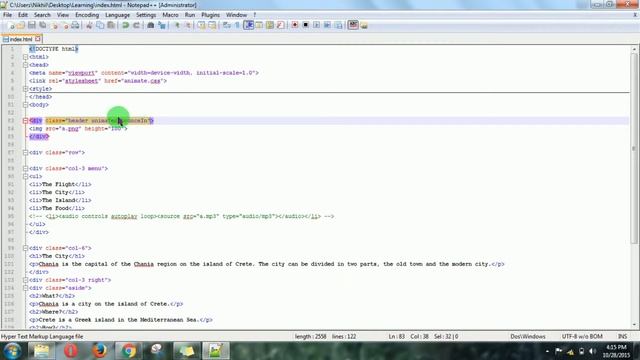640x360 pixels.
Task: Click Run Macro Multiple Times icon
Action: (x=327, y=25)
